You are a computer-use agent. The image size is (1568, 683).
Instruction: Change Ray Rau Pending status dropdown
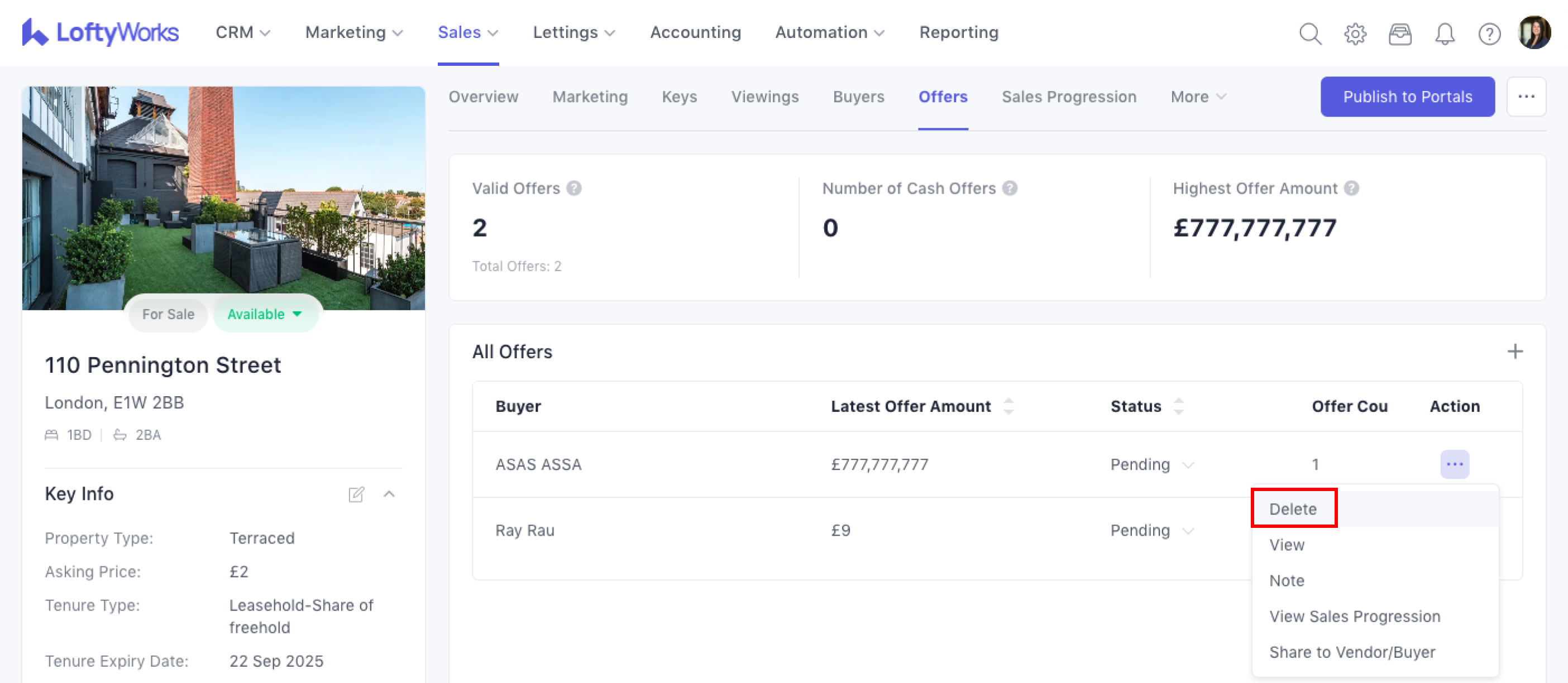pyautogui.click(x=1151, y=530)
